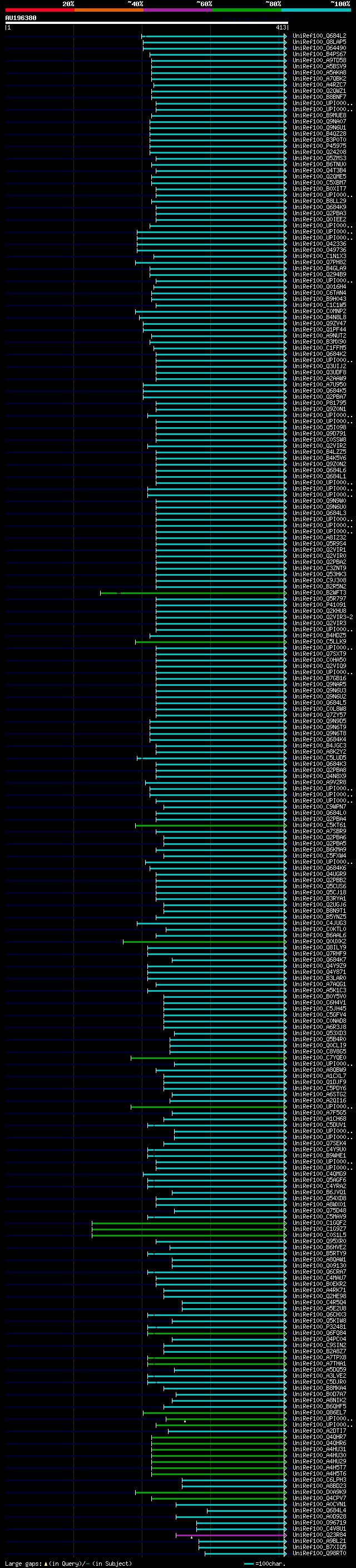Select hit label UniRef100_Q9N9D5
Image resolution: width=356 pixels, height=1568 pixels.
point(319,721)
